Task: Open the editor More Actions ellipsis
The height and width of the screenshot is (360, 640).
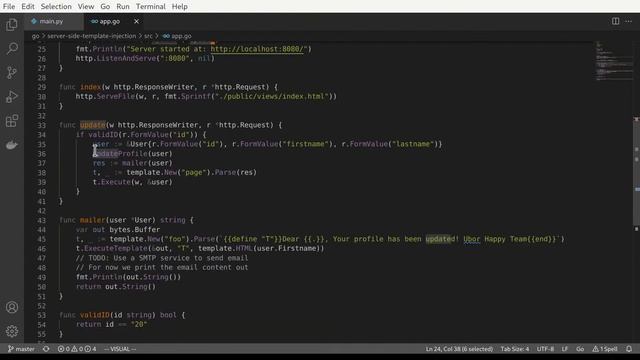Action: pos(628,21)
